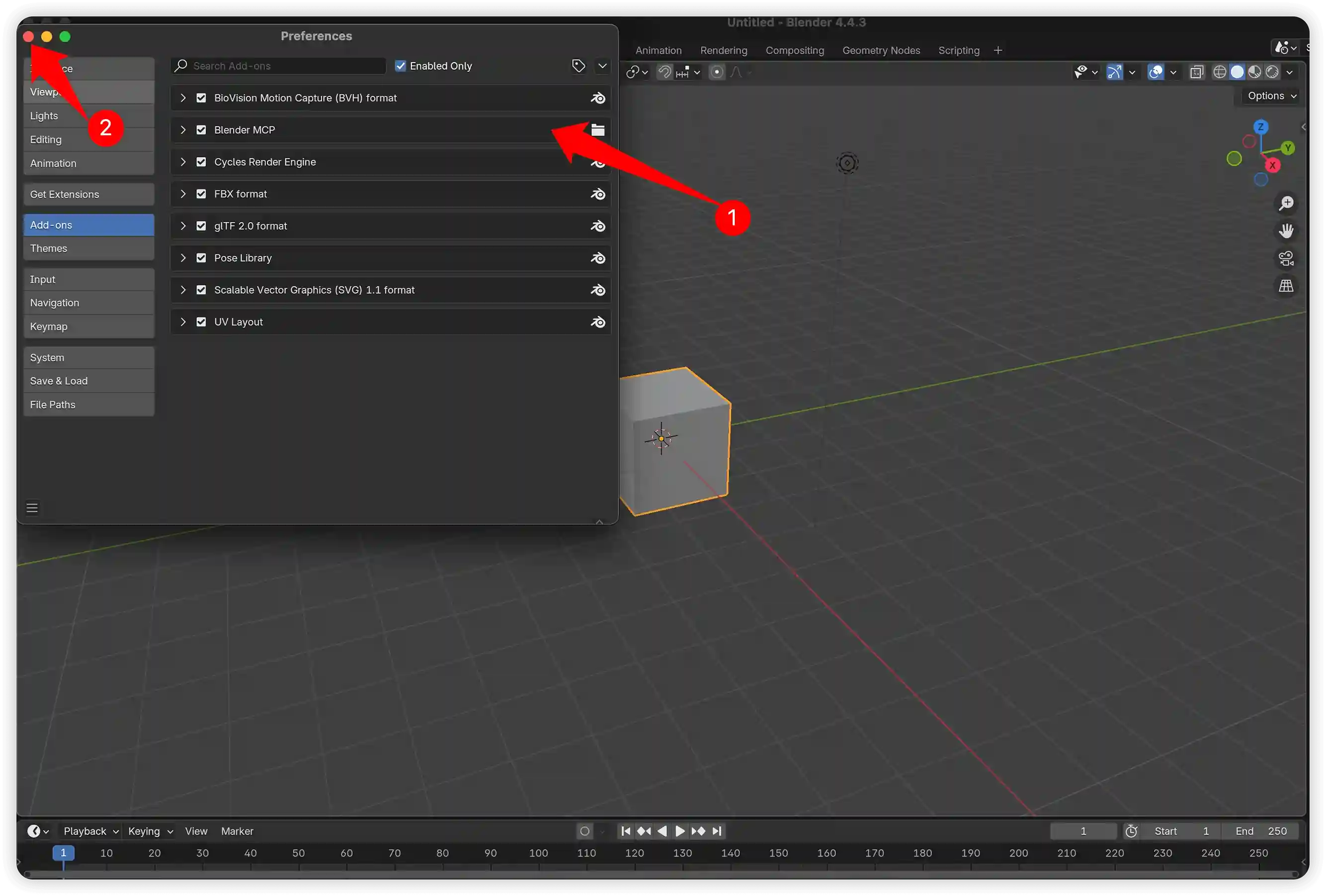The width and height of the screenshot is (1326, 896).
Task: Toggle snapping magnet icon in viewport header
Action: (x=664, y=73)
